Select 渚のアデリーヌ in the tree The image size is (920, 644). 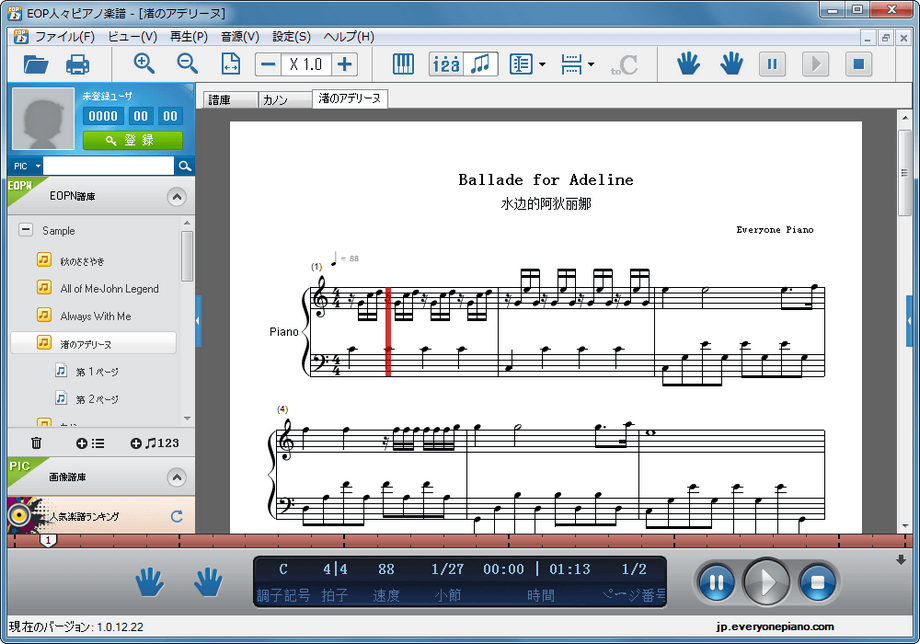click(93, 343)
